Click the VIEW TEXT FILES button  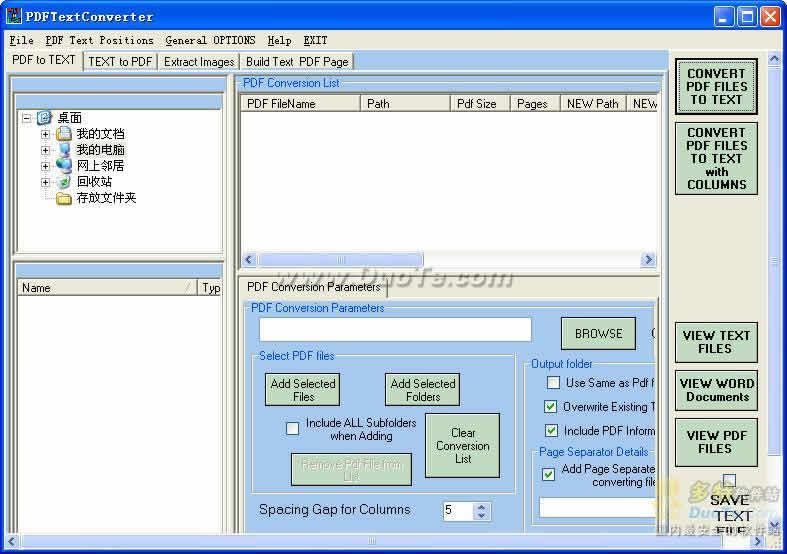pos(716,342)
